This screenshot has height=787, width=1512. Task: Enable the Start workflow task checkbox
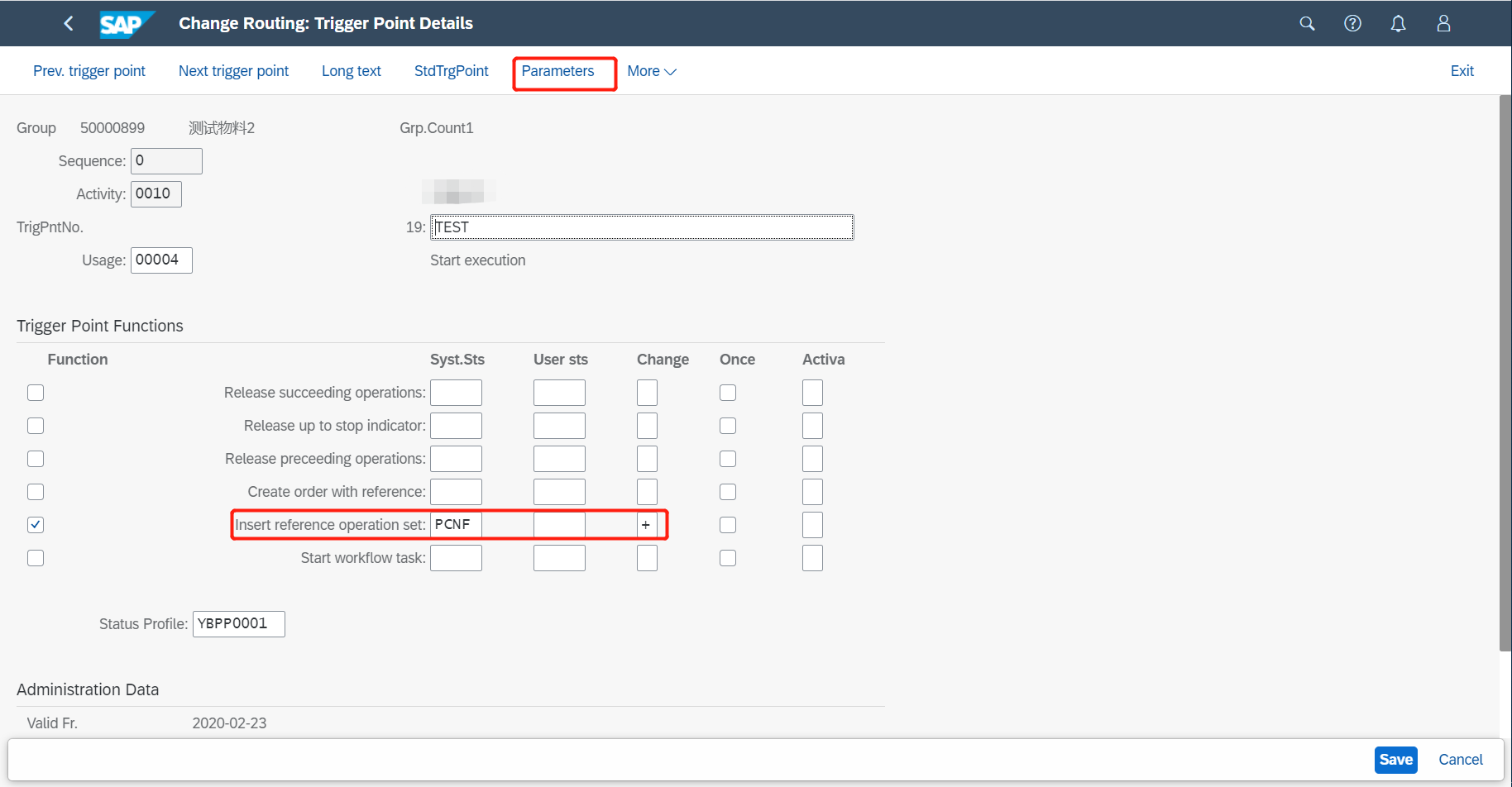[x=35, y=557]
